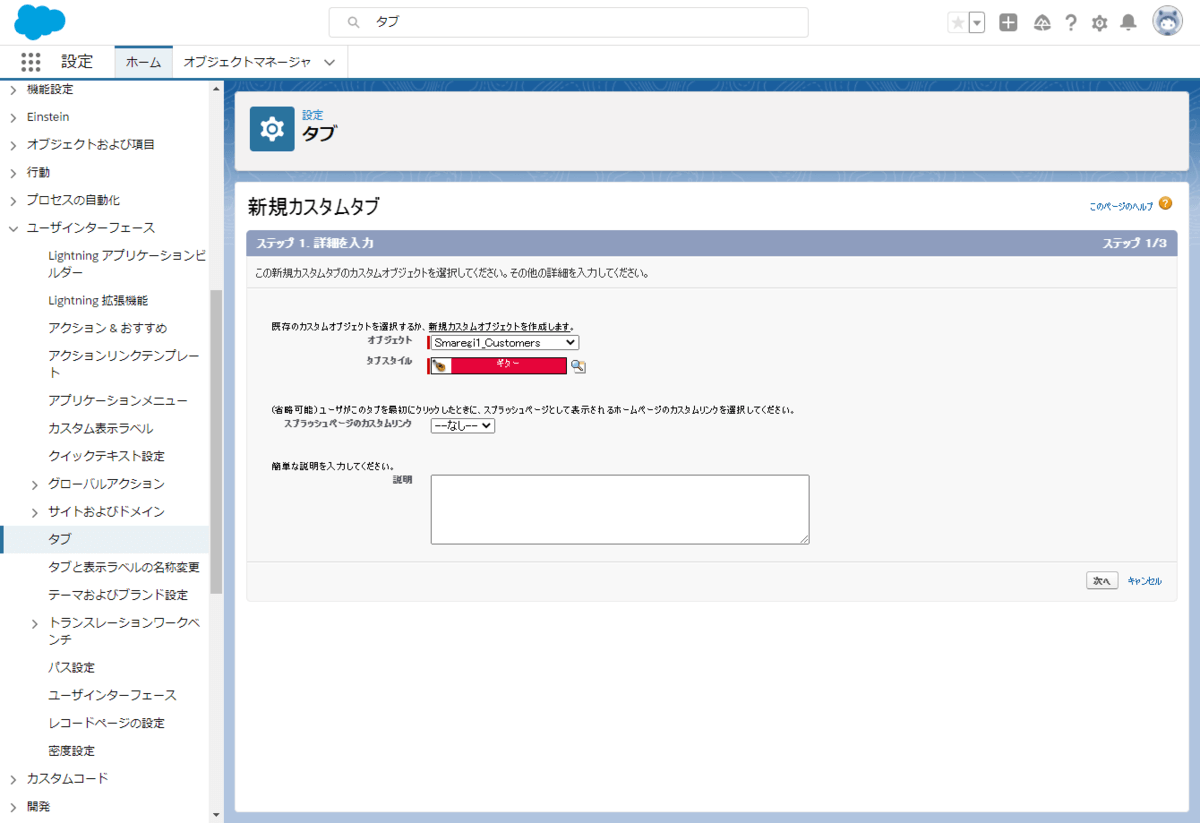Click the 次へ button
The width and height of the screenshot is (1200, 823).
click(1102, 580)
